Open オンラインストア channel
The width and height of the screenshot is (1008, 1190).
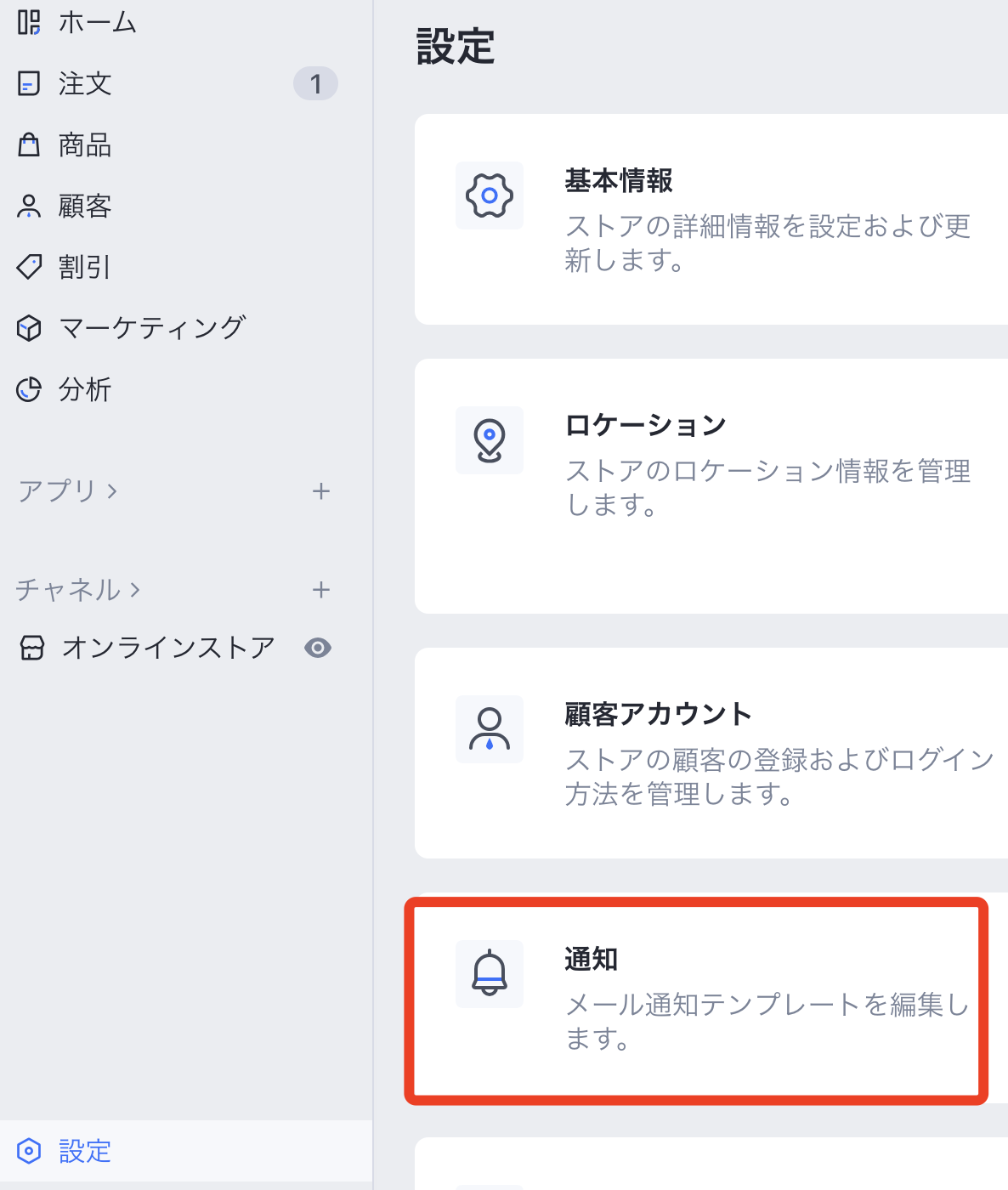(168, 648)
